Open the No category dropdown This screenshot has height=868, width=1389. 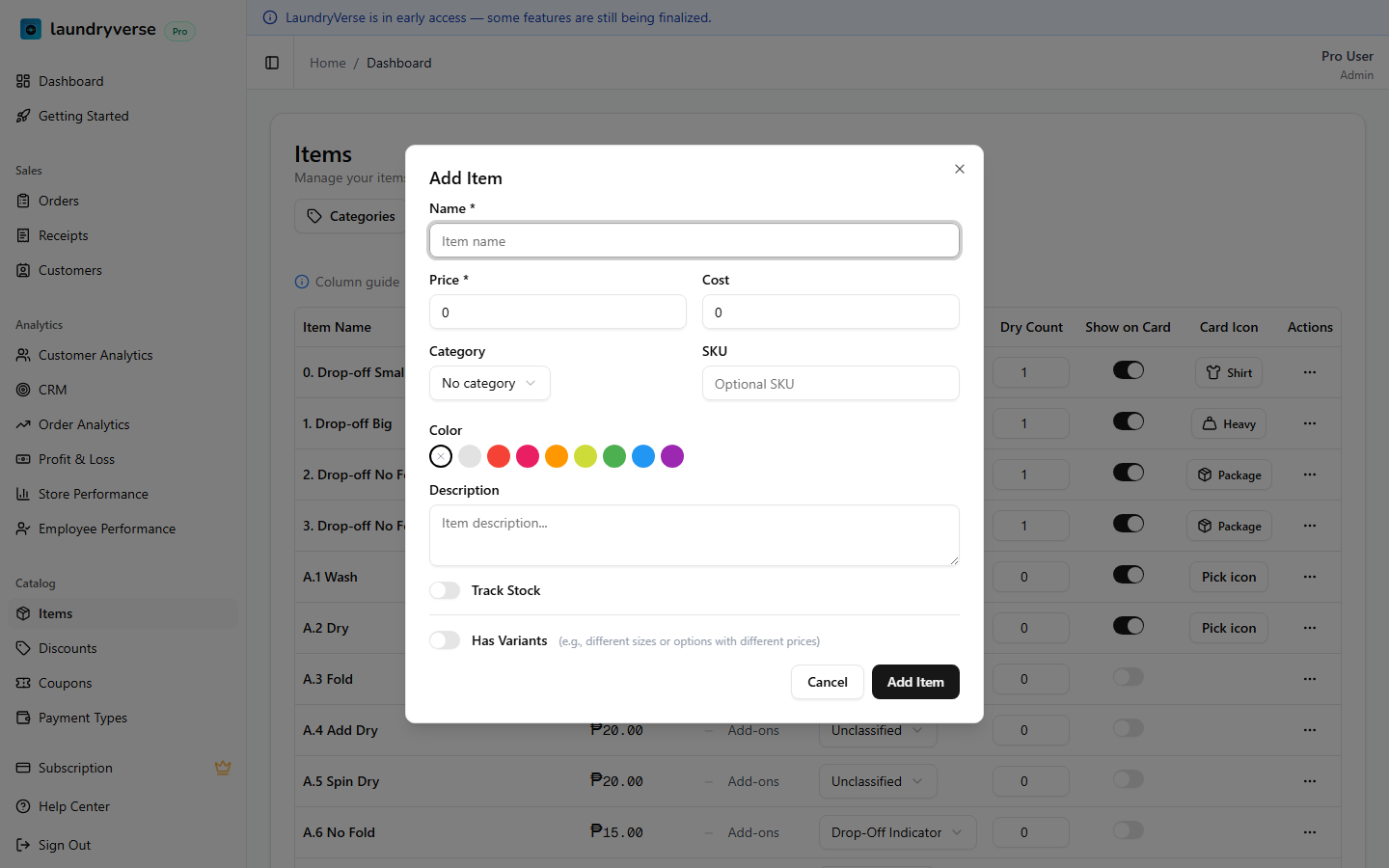pos(489,383)
